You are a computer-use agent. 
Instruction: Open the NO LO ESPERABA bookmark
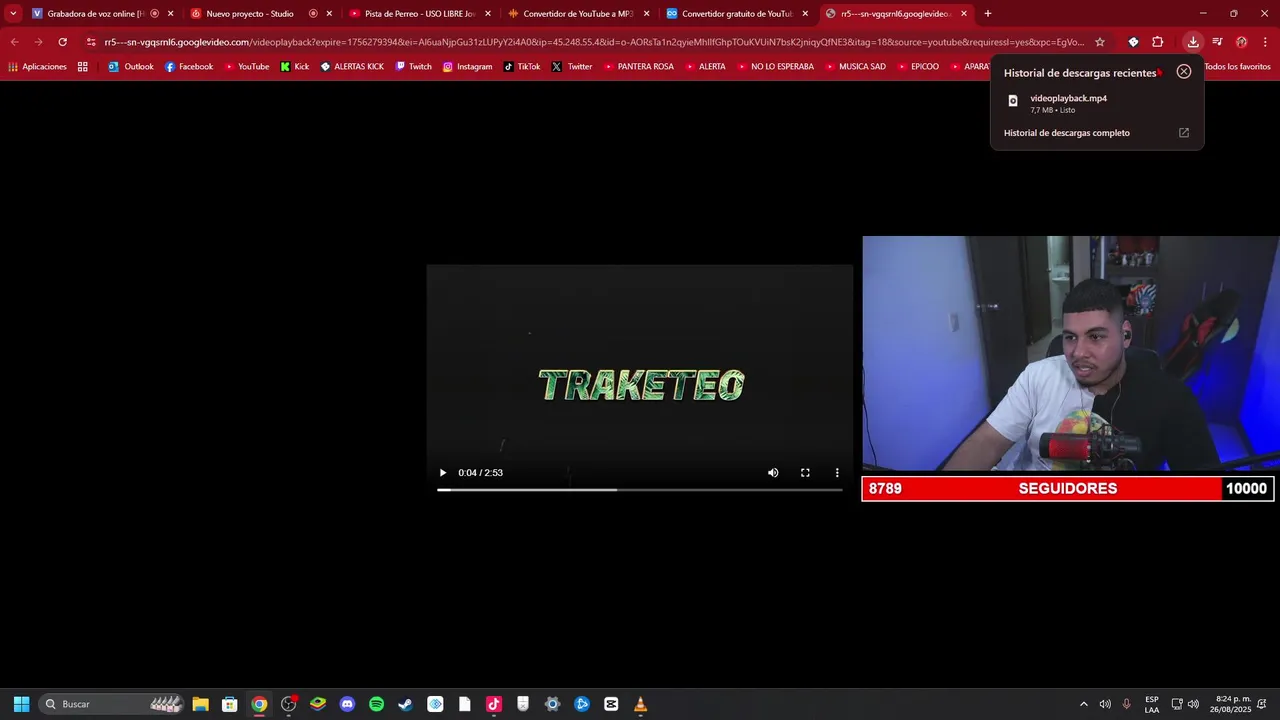775,67
